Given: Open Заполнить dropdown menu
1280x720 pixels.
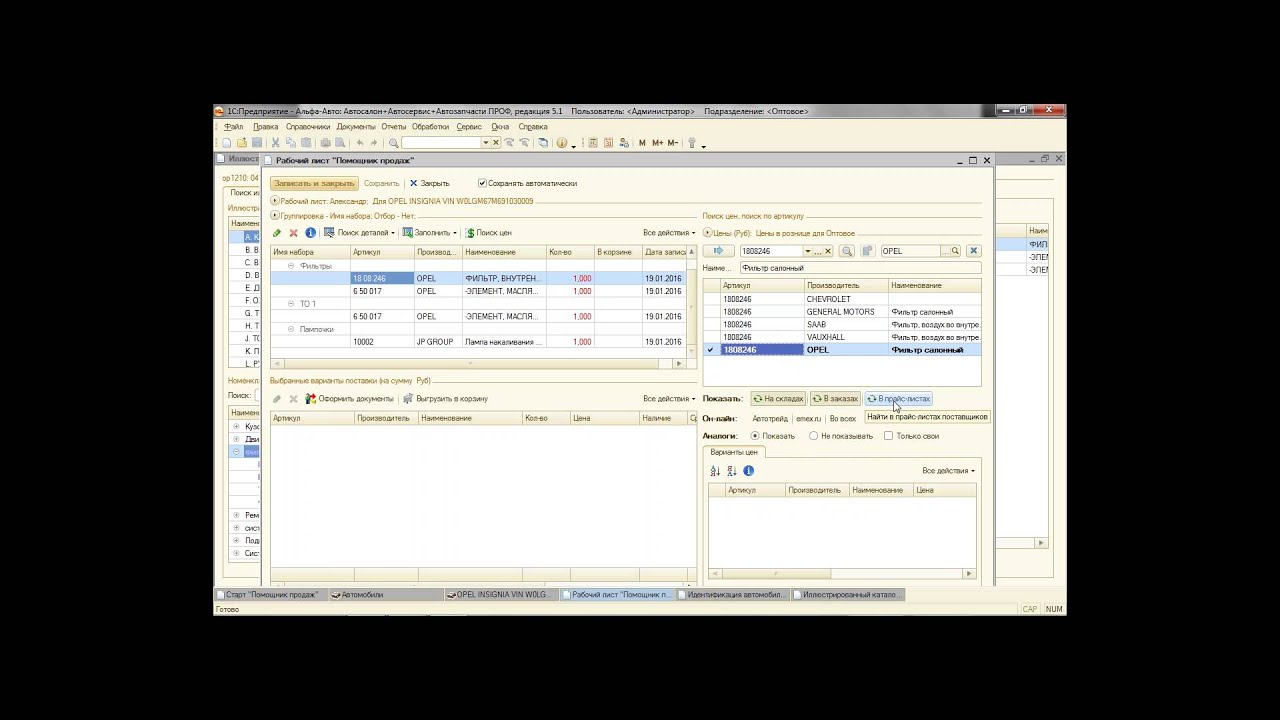Looking at the screenshot, I should (430, 233).
